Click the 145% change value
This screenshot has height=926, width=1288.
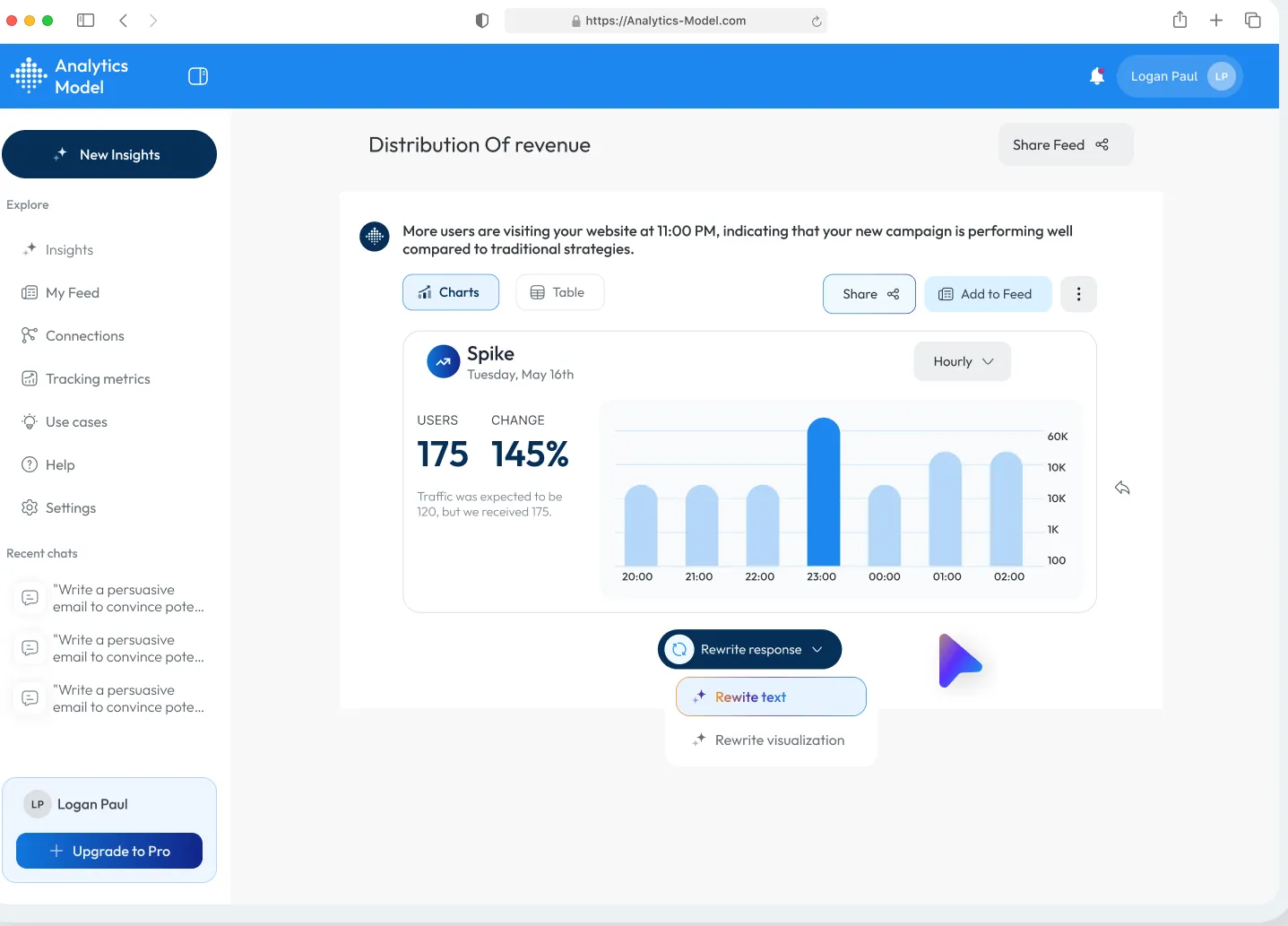(530, 454)
